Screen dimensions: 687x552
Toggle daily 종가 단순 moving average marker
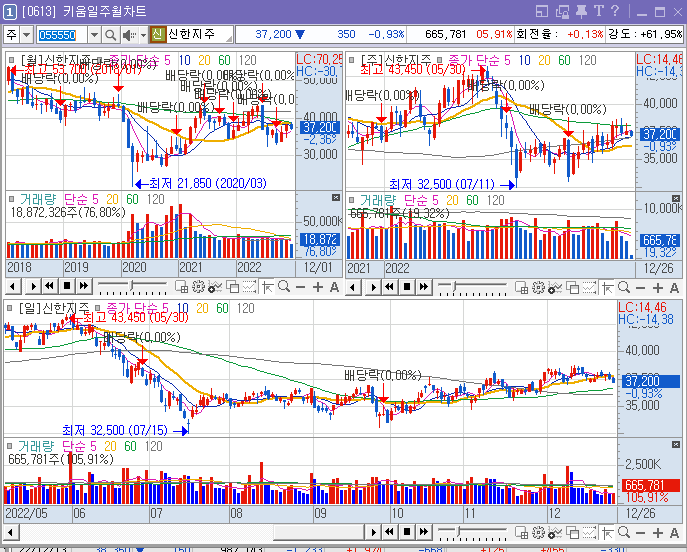point(98,308)
